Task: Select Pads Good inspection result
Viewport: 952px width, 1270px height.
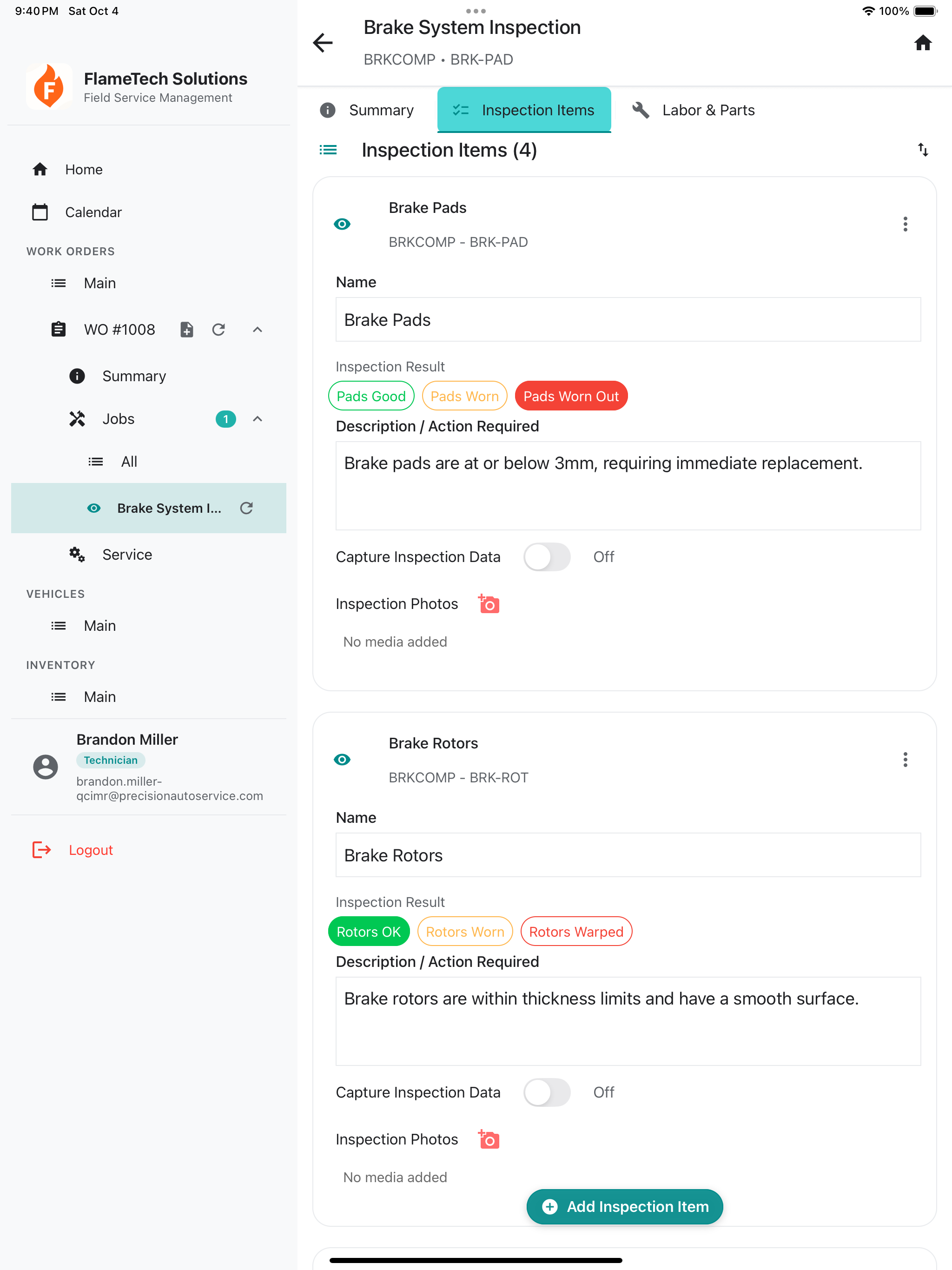Action: (371, 396)
